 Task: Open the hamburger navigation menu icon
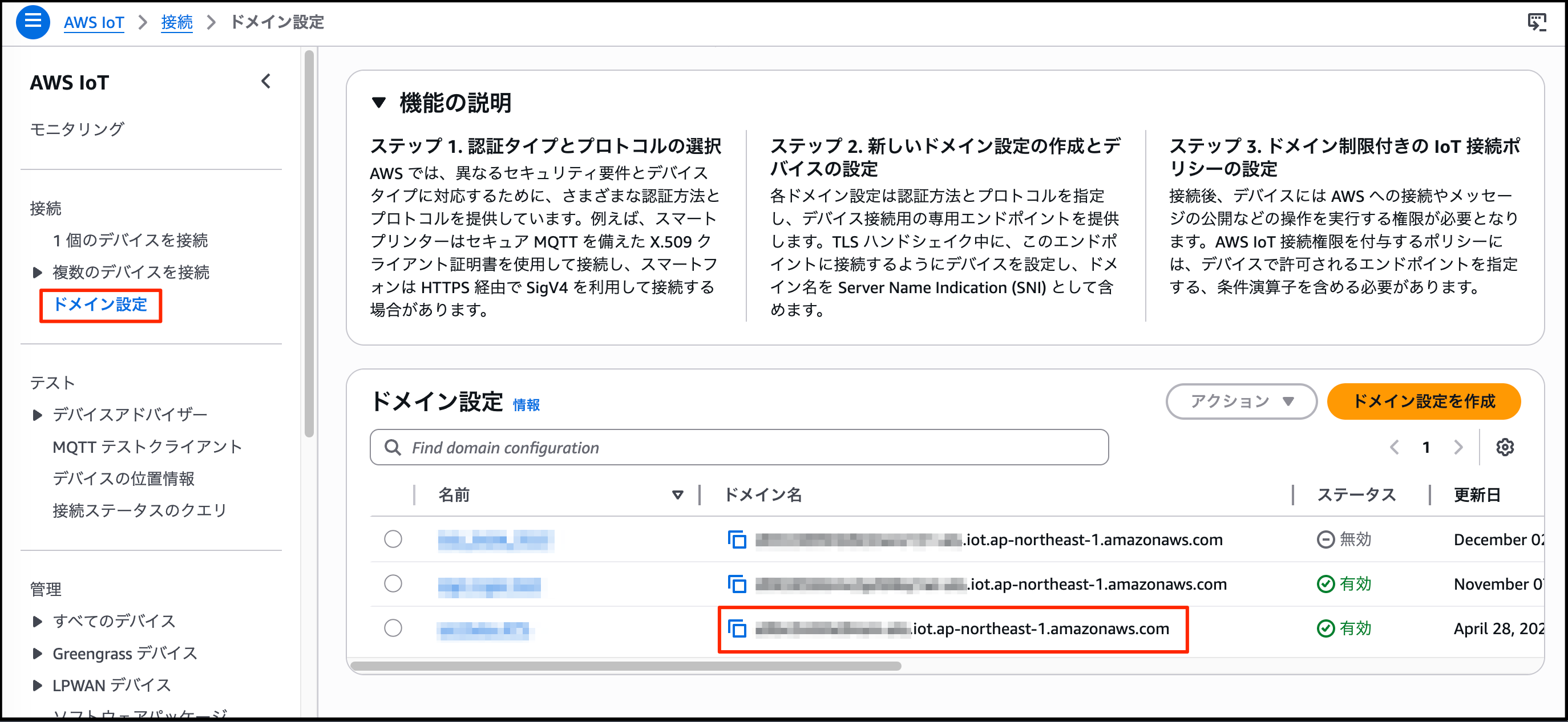click(x=33, y=22)
